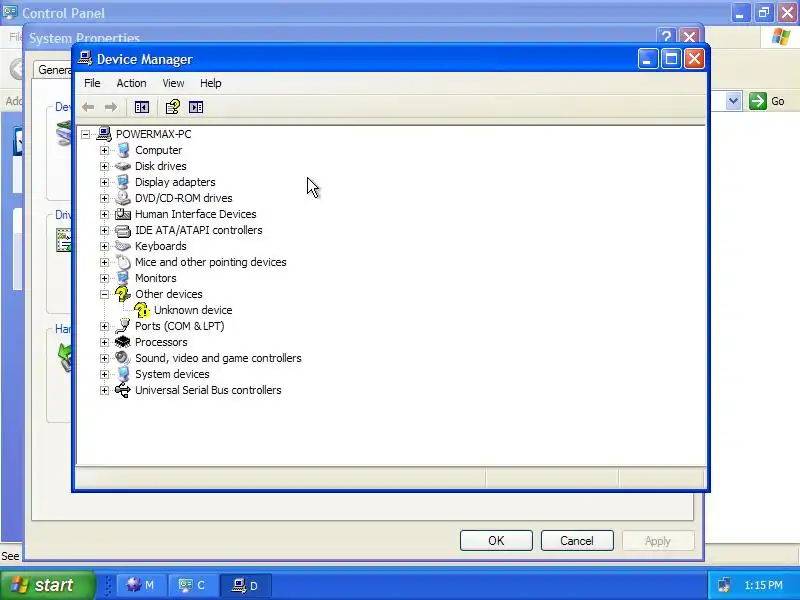
Task: Click the Properties toolbar icon with question mark
Action: pyautogui.click(x=172, y=107)
